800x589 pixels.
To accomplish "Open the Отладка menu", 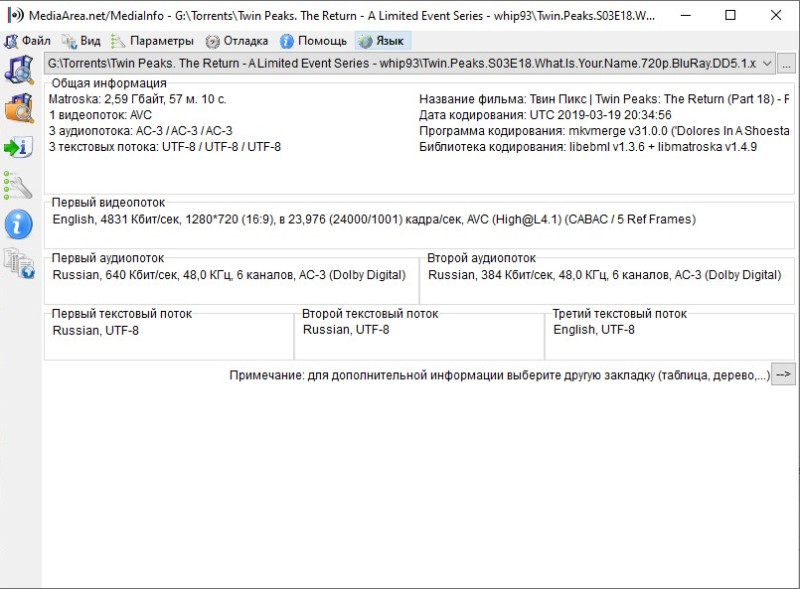I will pos(237,41).
